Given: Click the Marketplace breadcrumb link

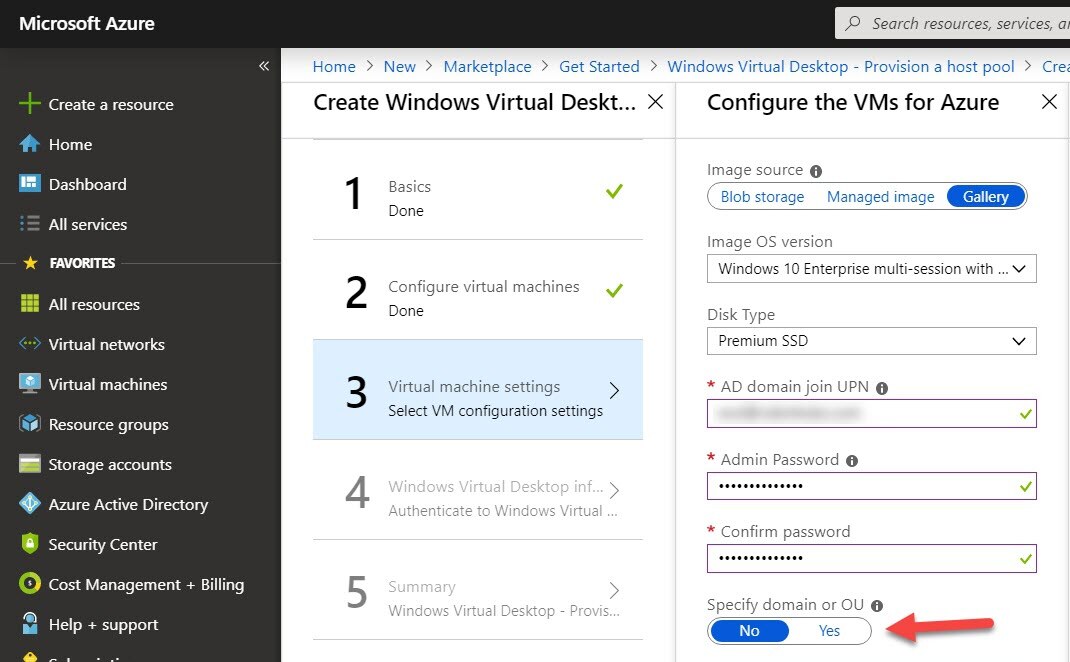Looking at the screenshot, I should [487, 67].
